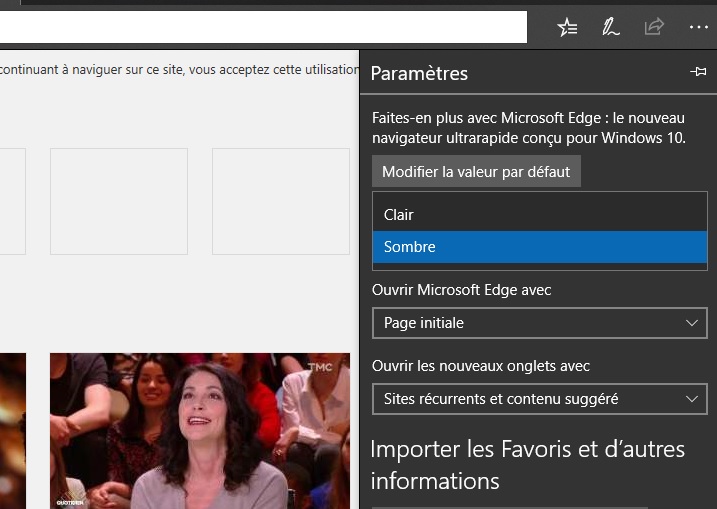
Task: Click the Ouvrir les nouveaux onglets avec label
Action: click(x=481, y=366)
